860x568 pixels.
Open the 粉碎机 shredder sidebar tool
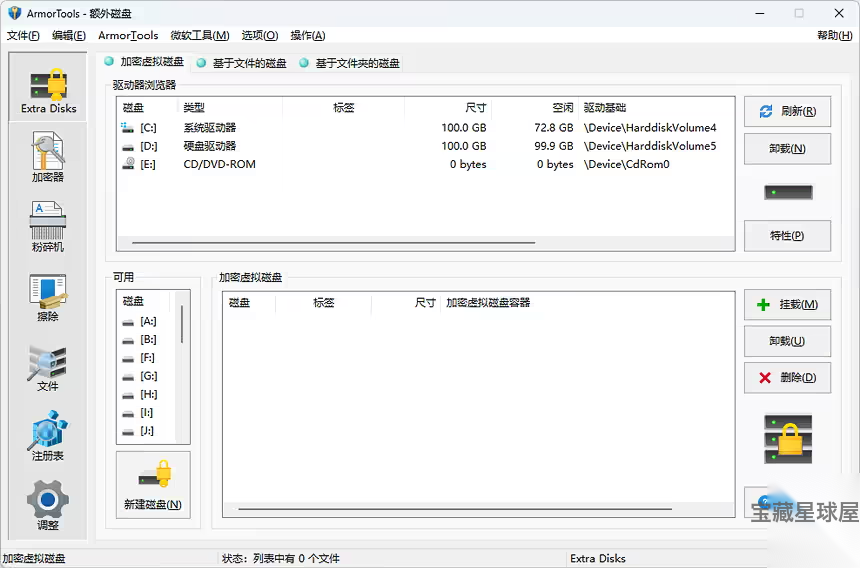48,226
